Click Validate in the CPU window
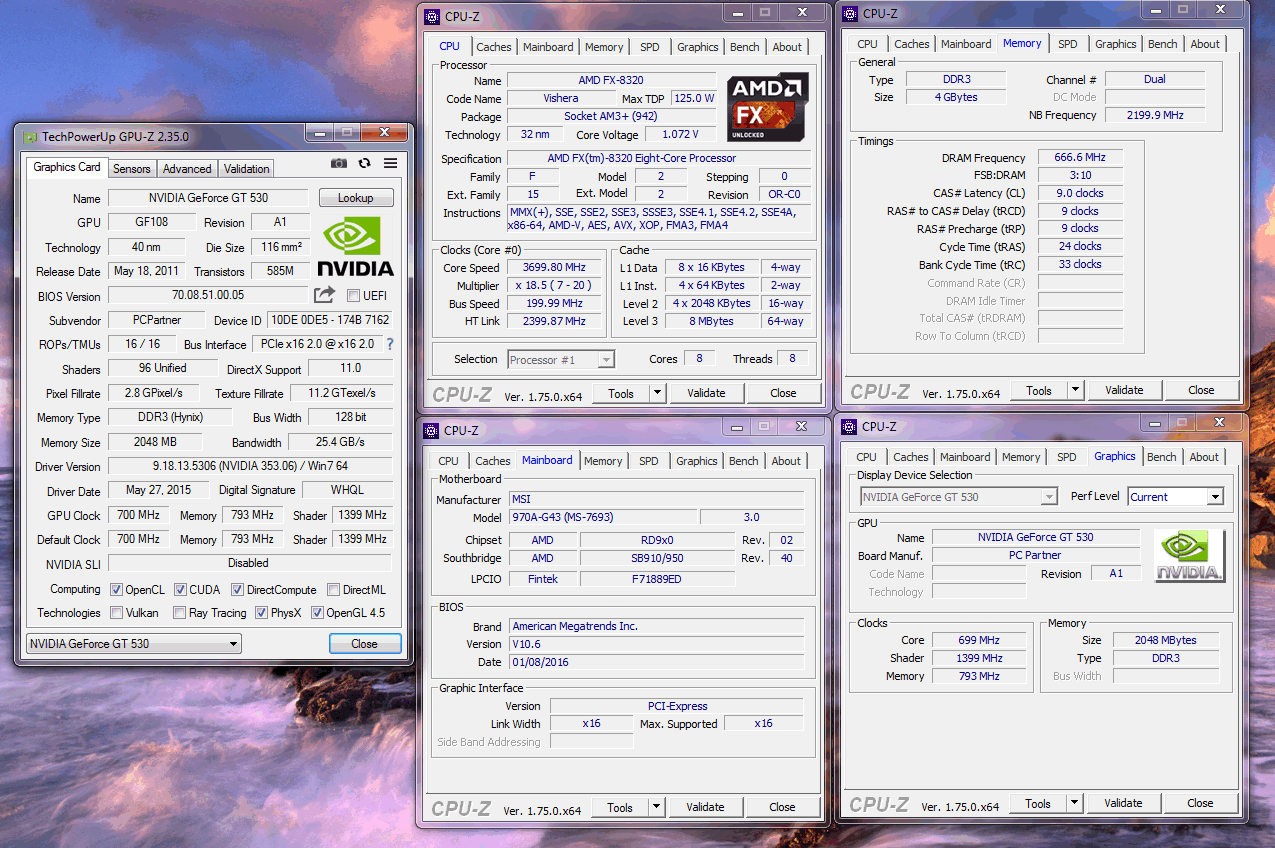This screenshot has height=848, width=1275. (x=706, y=393)
